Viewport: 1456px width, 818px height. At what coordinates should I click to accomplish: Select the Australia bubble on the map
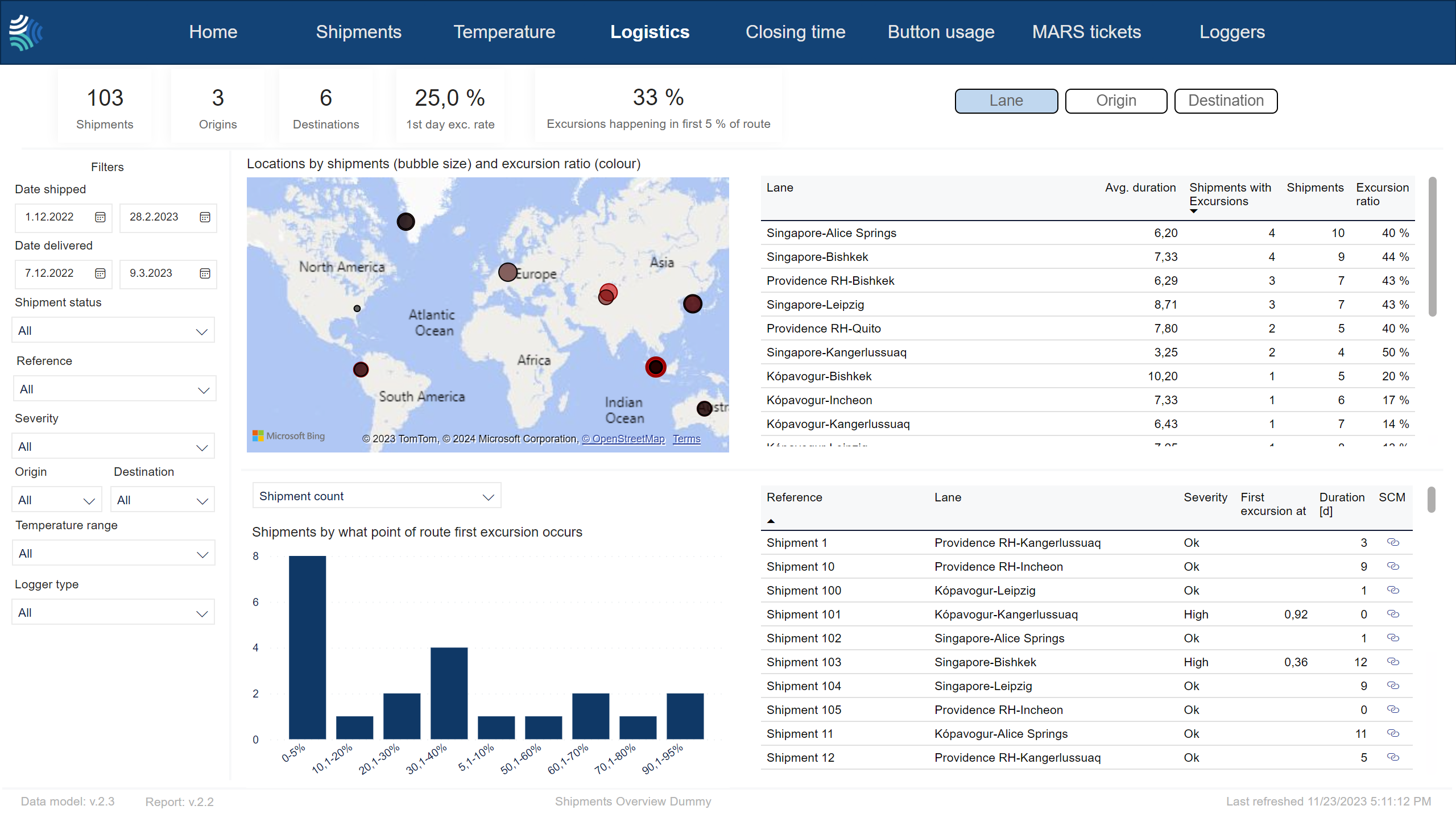704,408
